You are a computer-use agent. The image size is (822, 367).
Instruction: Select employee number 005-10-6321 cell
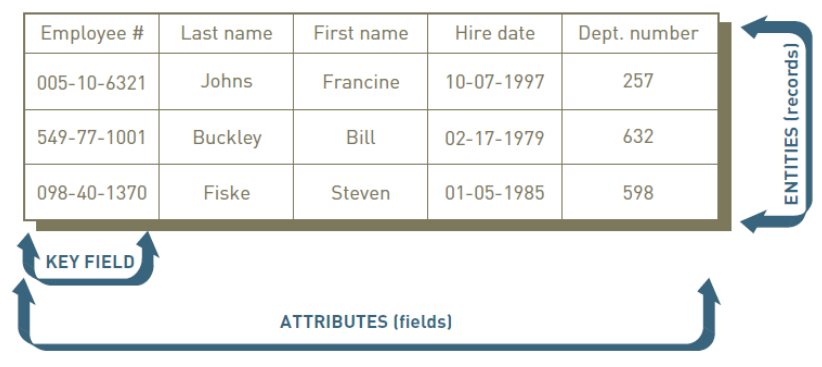(x=92, y=82)
